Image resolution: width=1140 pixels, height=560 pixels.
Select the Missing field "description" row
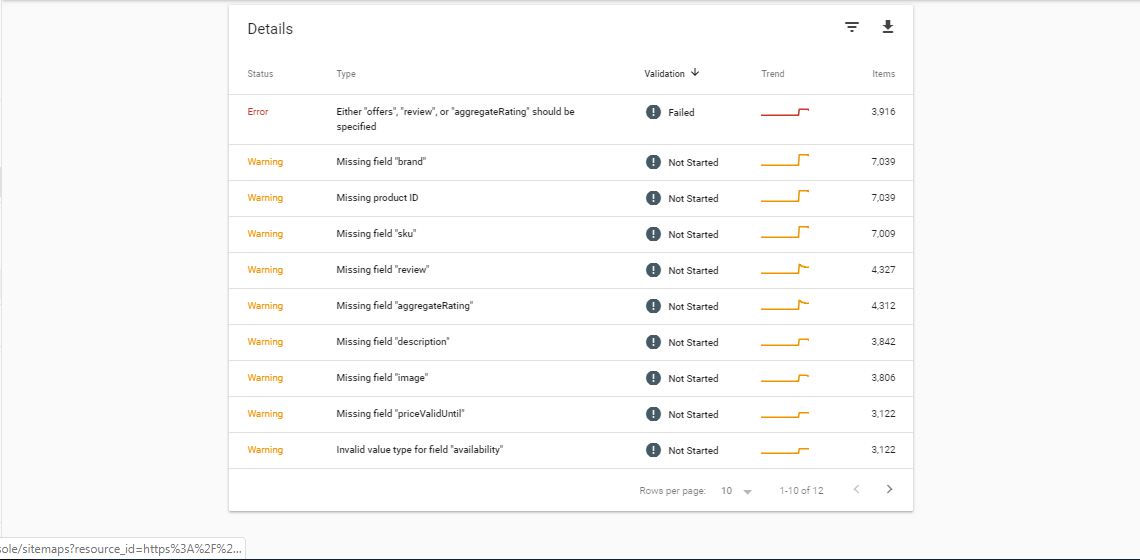[571, 343]
